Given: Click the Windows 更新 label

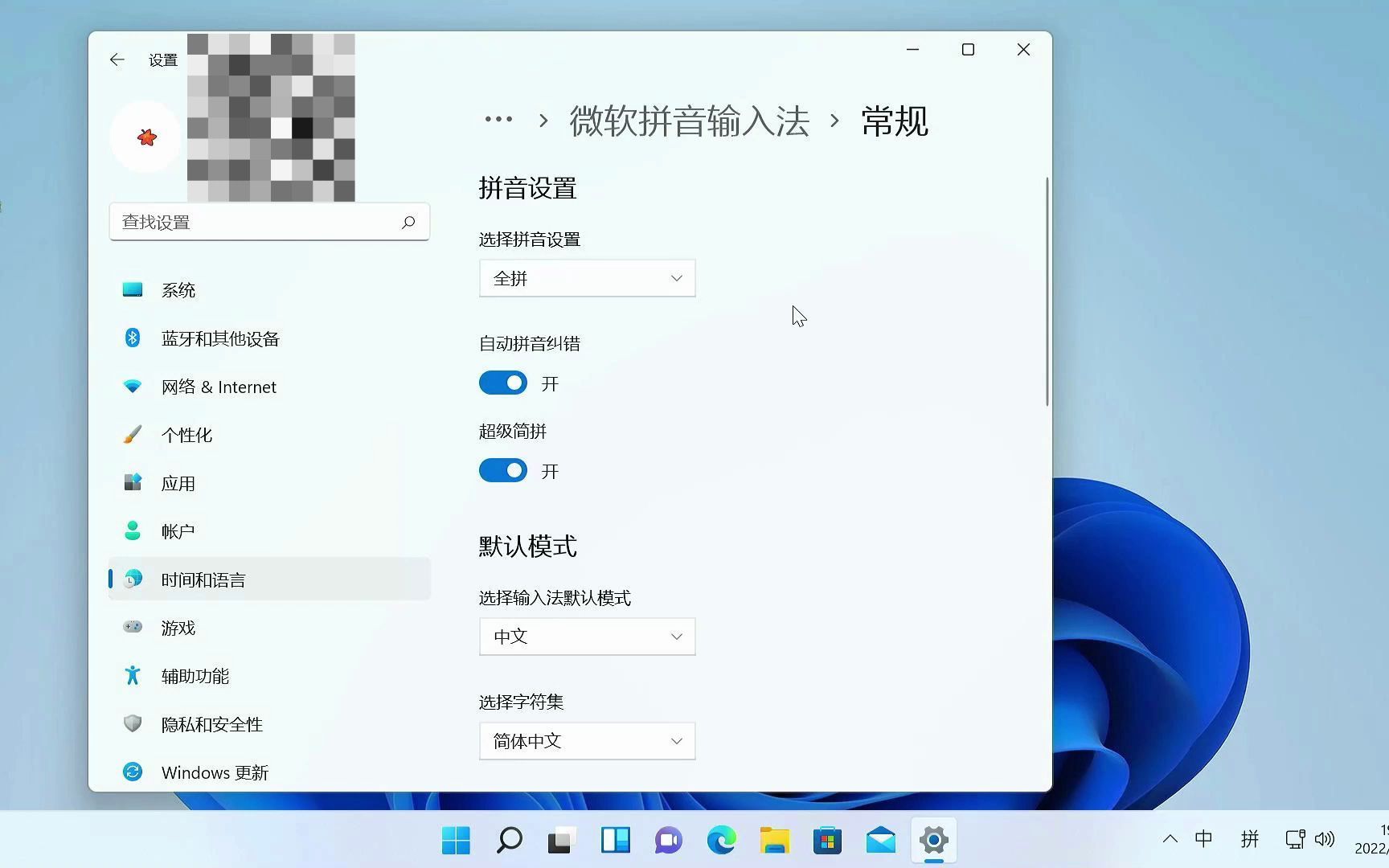Looking at the screenshot, I should point(215,773).
